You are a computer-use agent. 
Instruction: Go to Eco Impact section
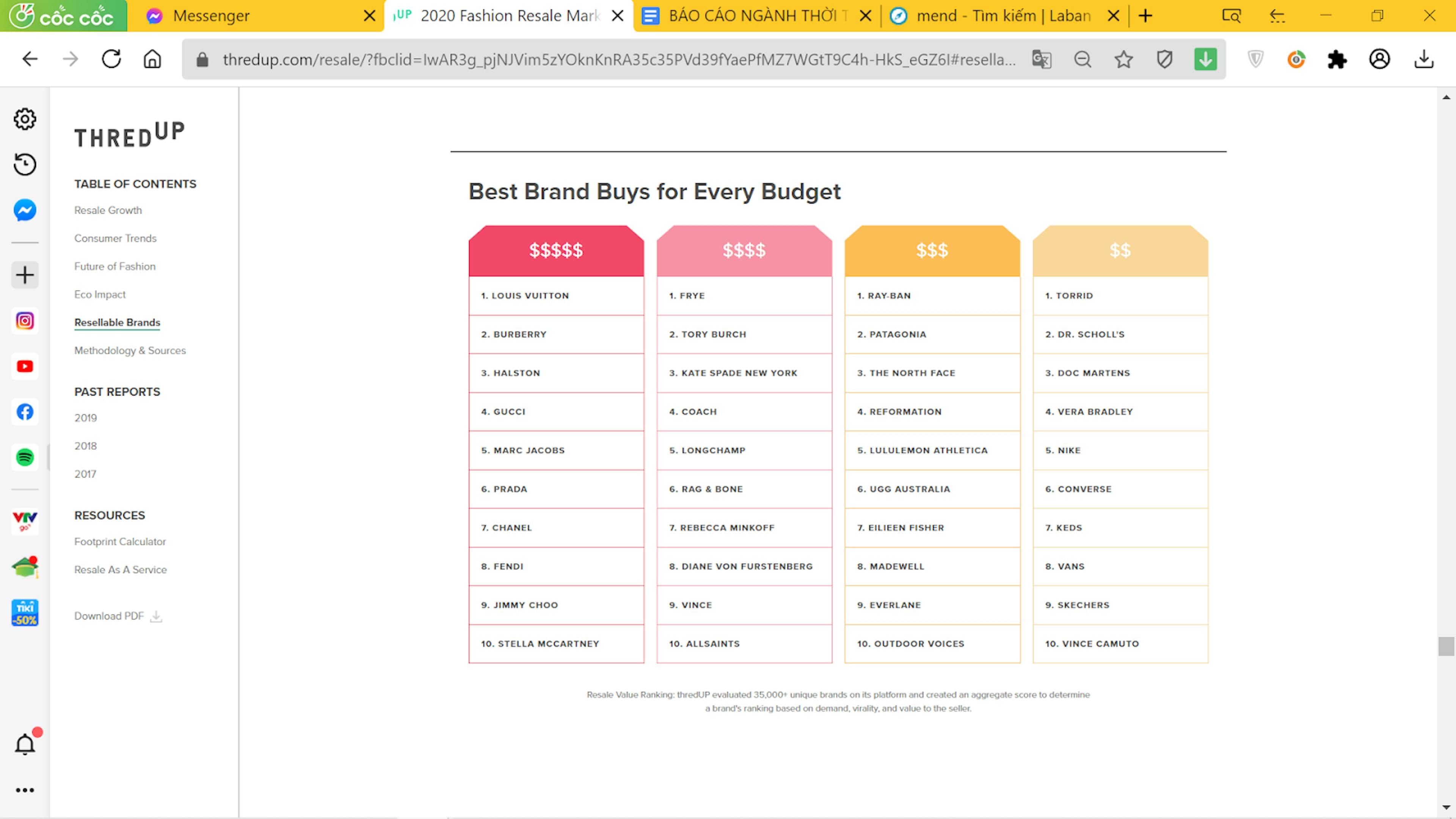point(100,295)
